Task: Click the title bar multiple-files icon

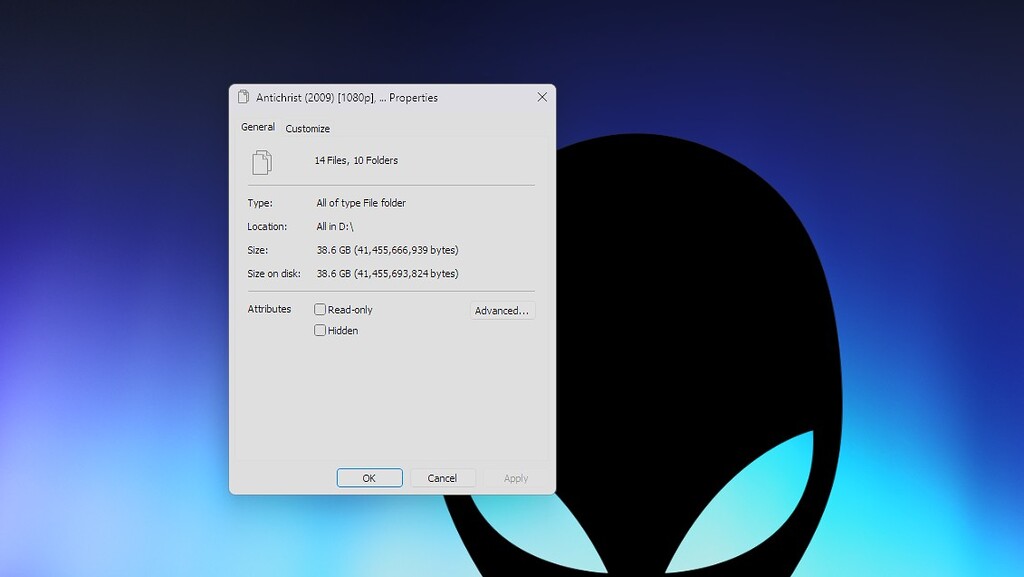Action: tap(243, 97)
